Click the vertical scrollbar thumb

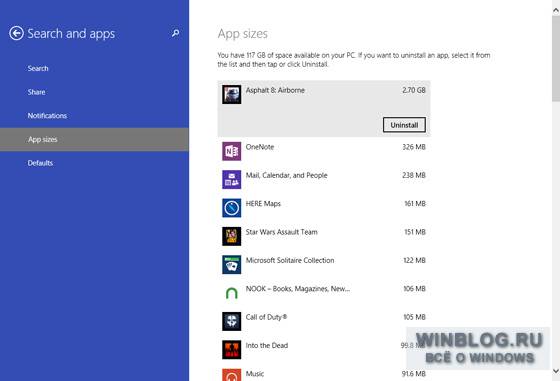point(556,59)
